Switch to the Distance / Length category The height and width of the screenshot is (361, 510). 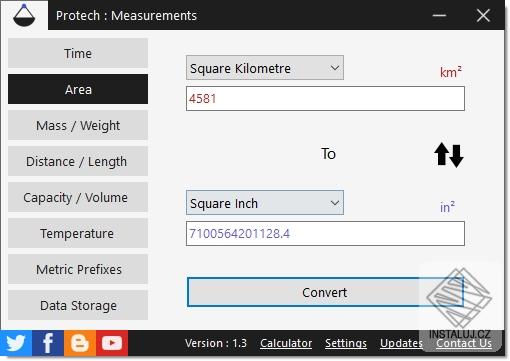[78, 161]
